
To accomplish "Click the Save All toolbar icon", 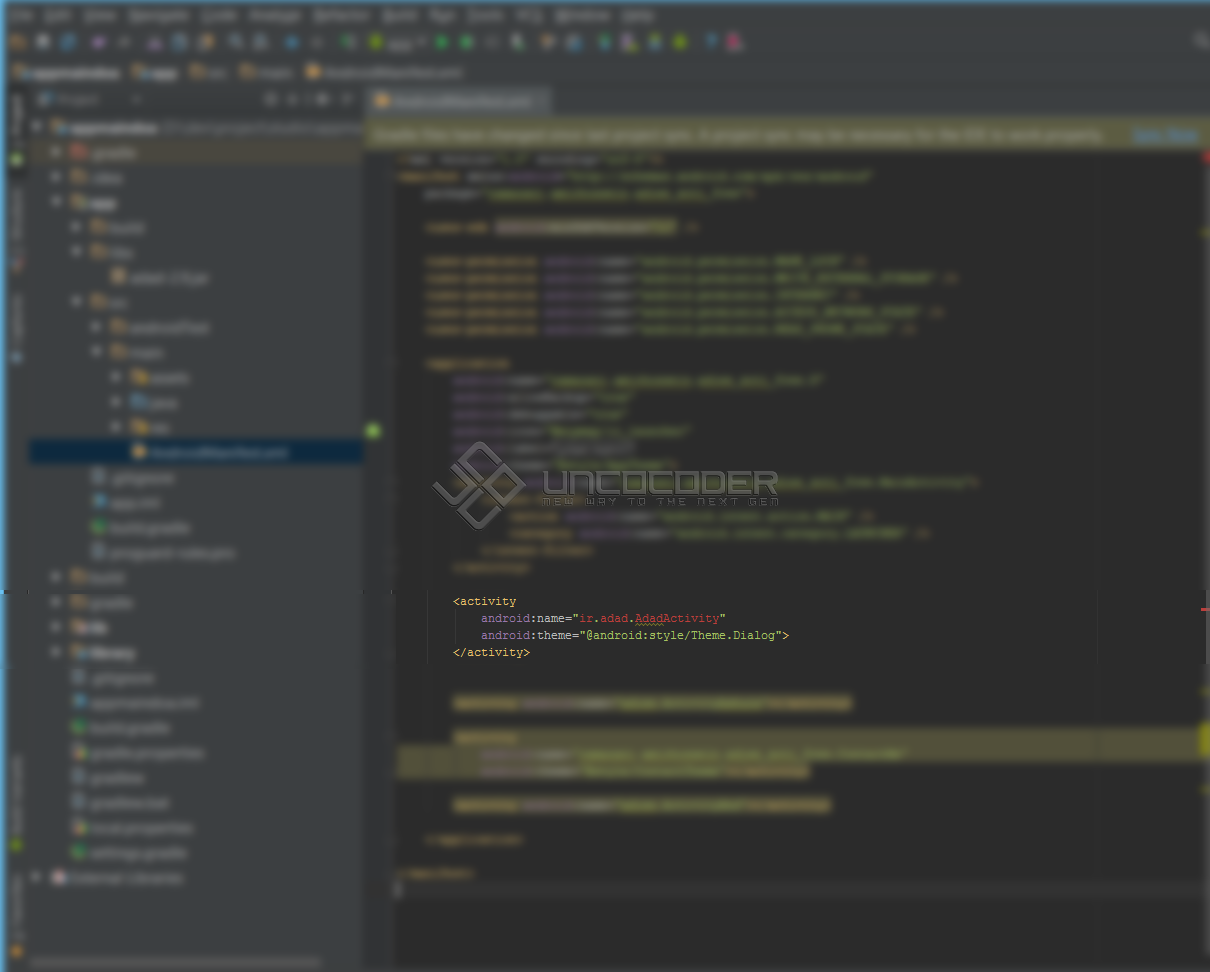I will pos(43,42).
